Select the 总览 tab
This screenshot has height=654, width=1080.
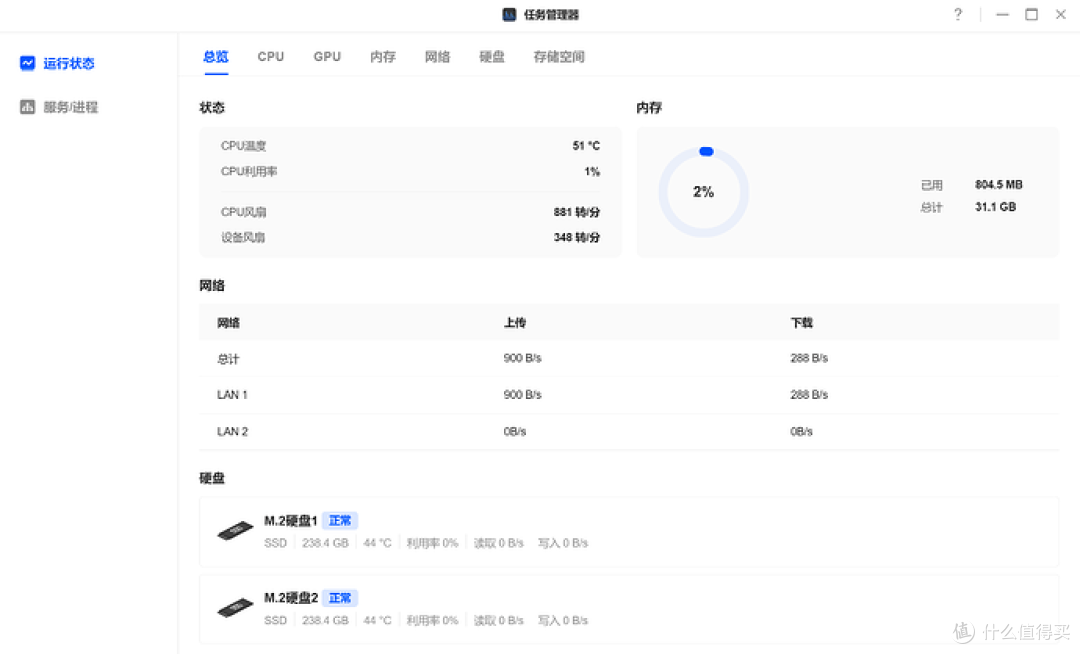point(214,57)
